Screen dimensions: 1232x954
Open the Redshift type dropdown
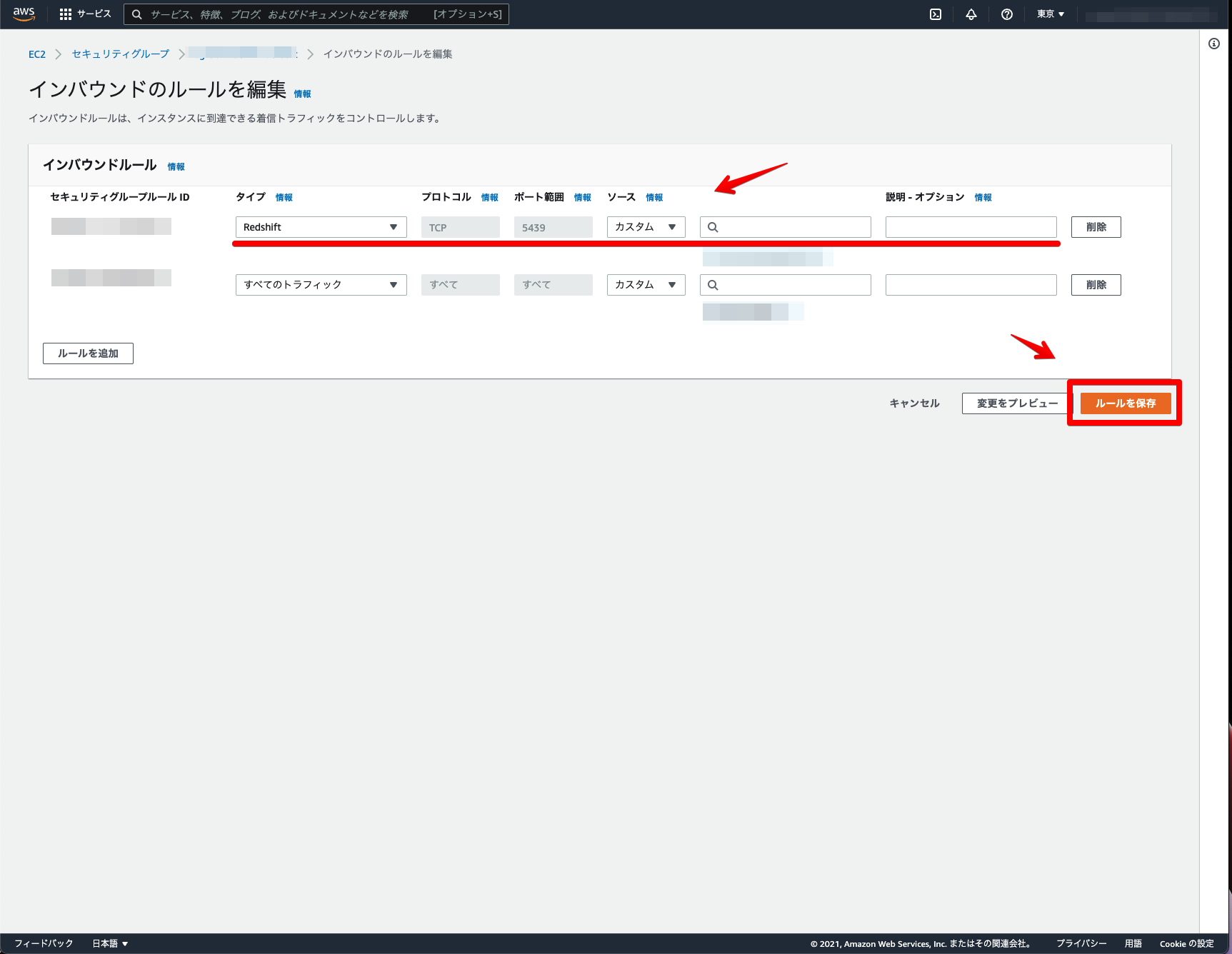tap(321, 226)
